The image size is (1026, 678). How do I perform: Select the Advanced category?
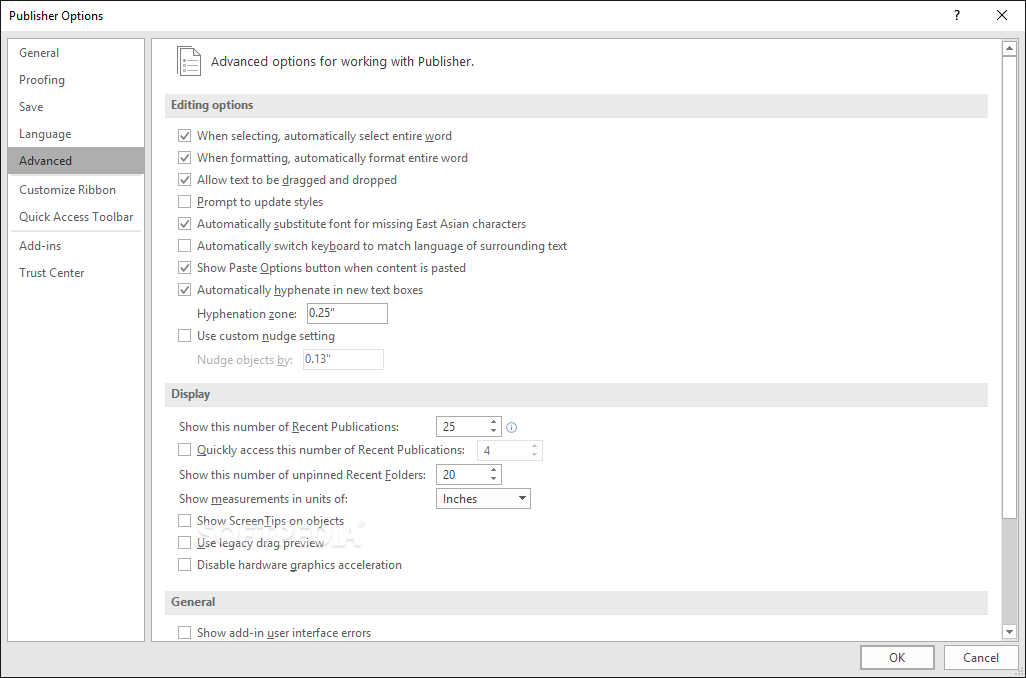tap(76, 161)
